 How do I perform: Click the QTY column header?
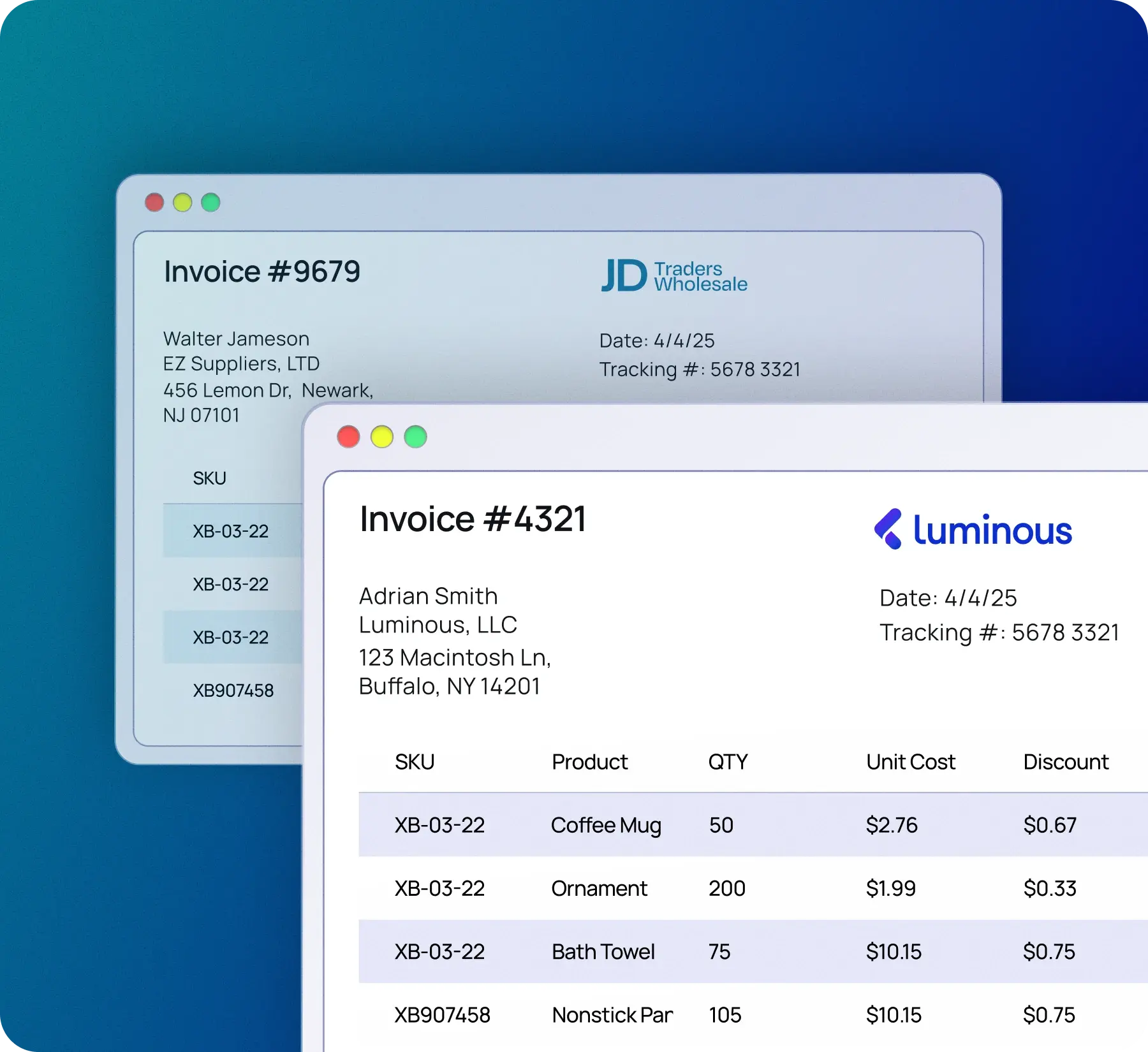click(728, 762)
